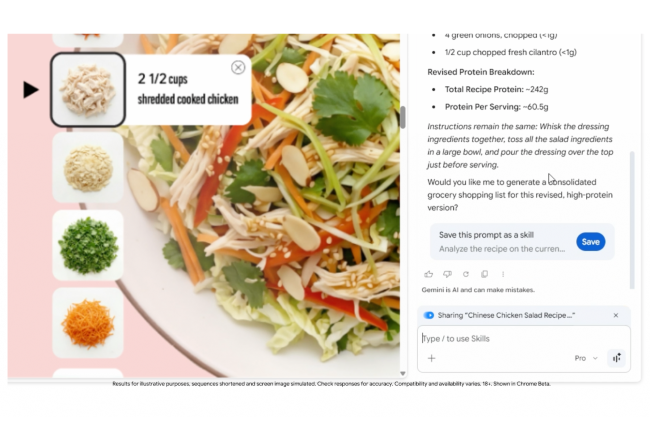Click the scroll down arrow on the recipe page

[x=403, y=373]
